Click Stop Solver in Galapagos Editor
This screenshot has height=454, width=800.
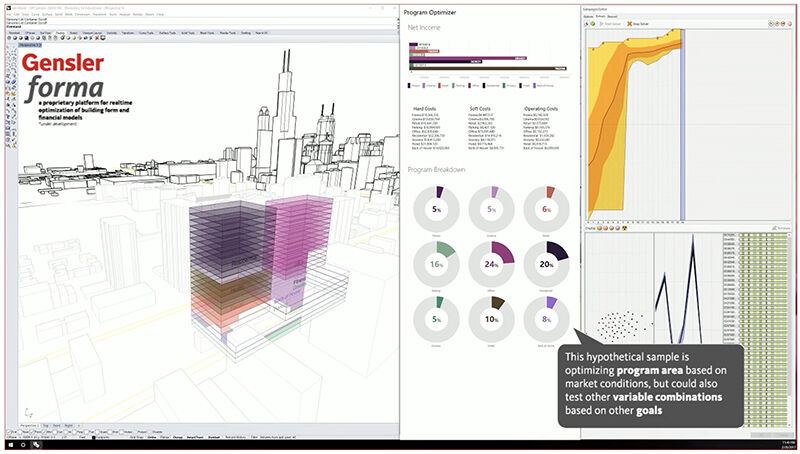(x=638, y=23)
